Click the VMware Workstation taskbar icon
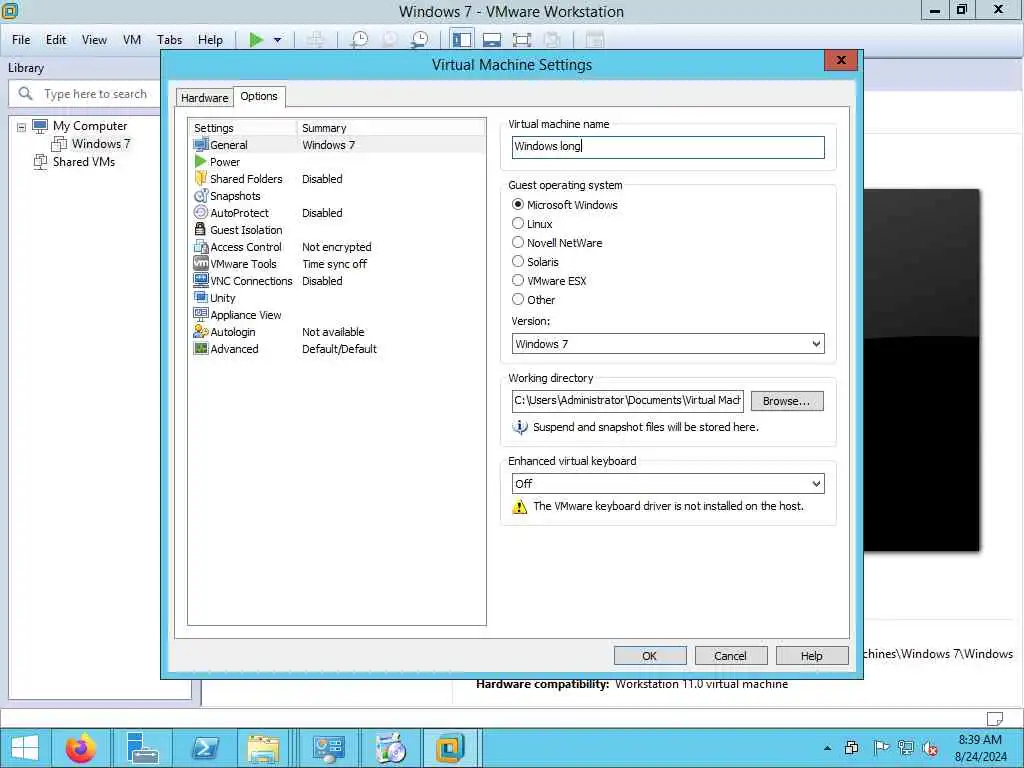 click(x=450, y=748)
